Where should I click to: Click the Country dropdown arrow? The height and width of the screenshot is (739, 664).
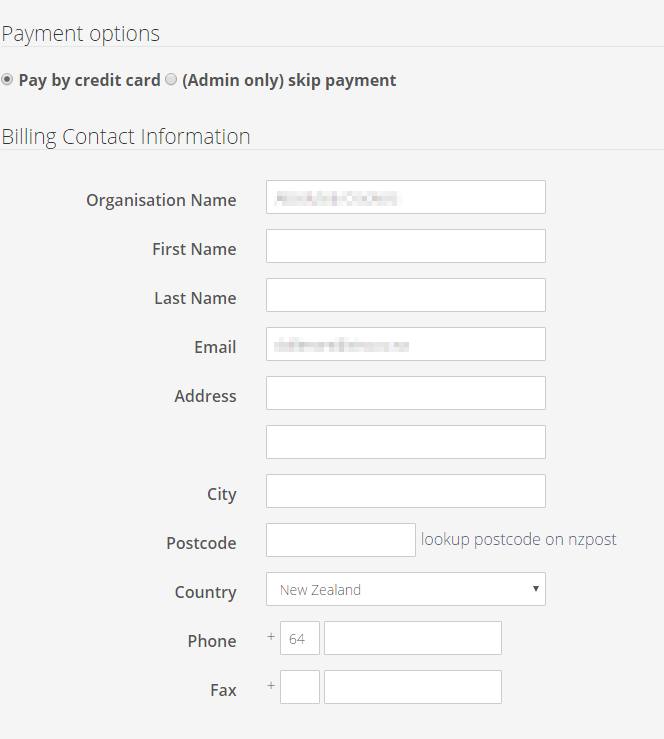click(536, 590)
